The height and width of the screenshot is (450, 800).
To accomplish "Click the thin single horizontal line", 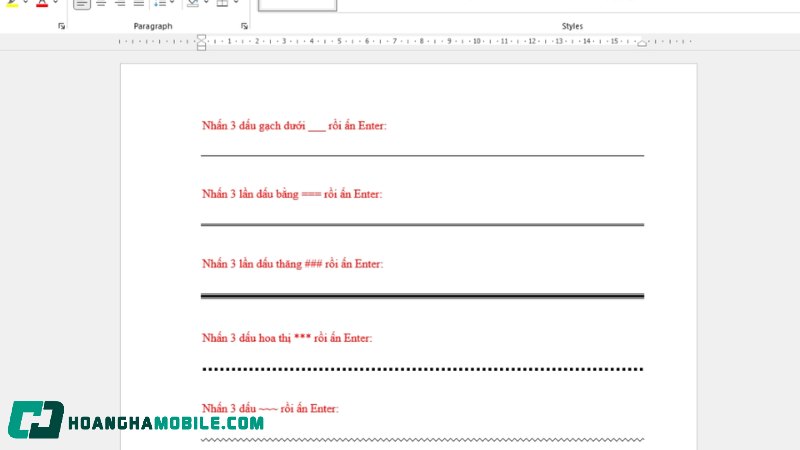I will [x=422, y=155].
